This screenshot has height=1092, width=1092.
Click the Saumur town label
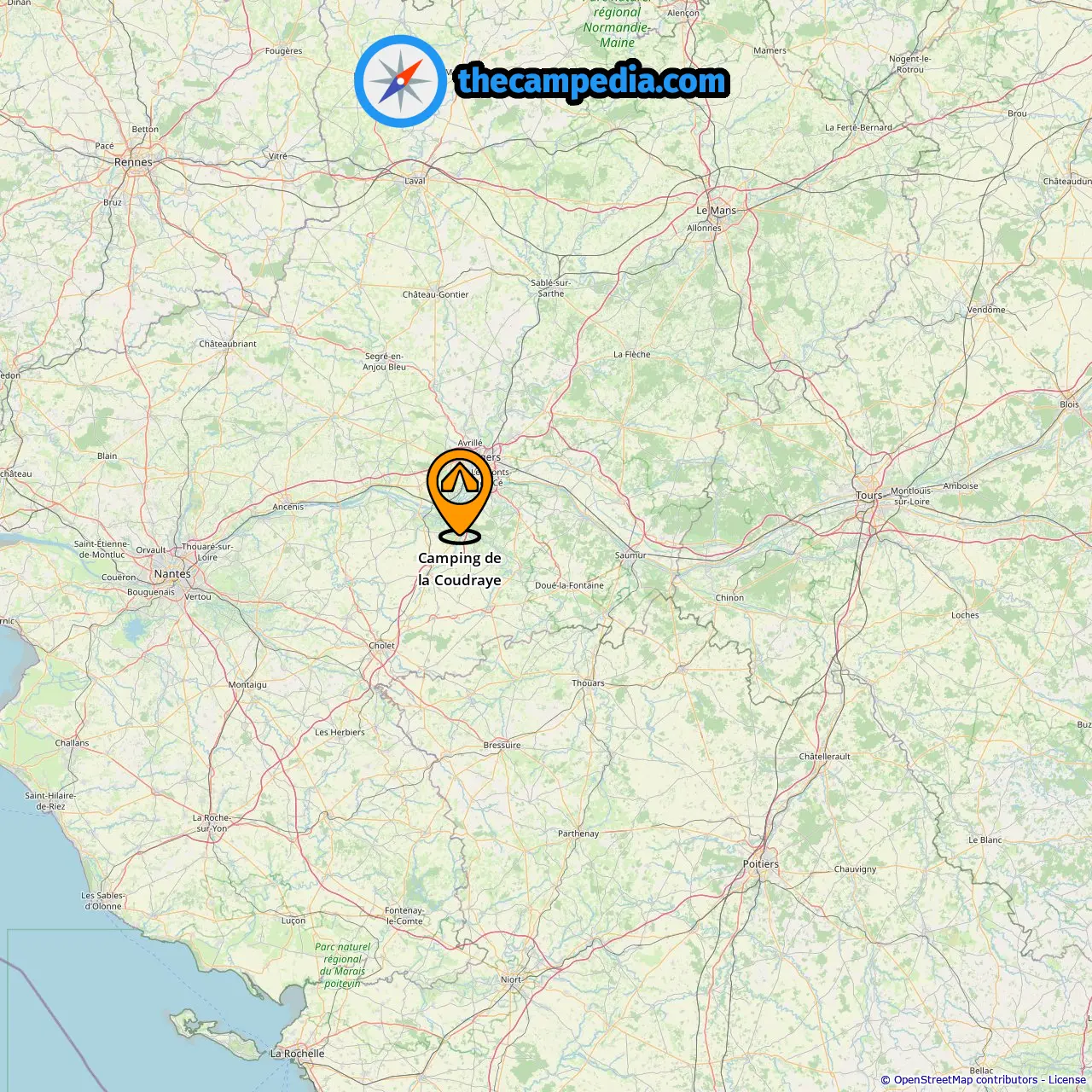630,555
